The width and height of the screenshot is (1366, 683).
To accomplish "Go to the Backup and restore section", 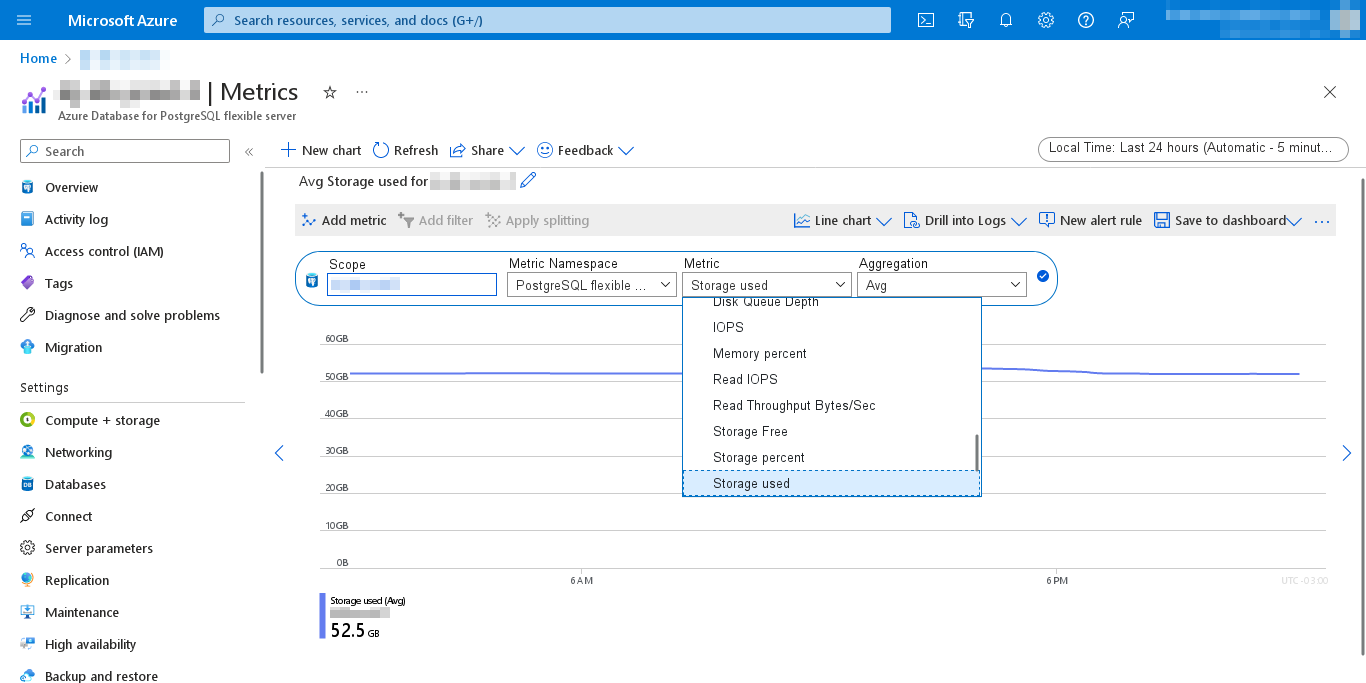I will (x=101, y=676).
